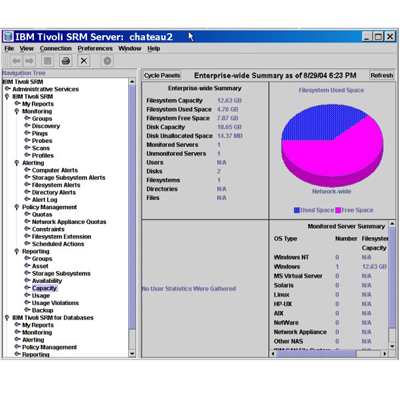This screenshot has height=400, width=400.
Task: Collapse the Policy Management node toggle
Action: point(17,207)
